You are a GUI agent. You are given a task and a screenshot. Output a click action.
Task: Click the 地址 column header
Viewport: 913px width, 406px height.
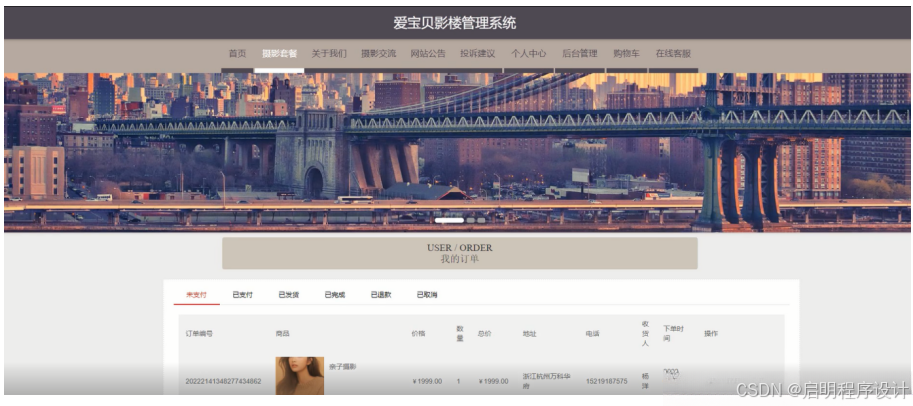click(529, 334)
